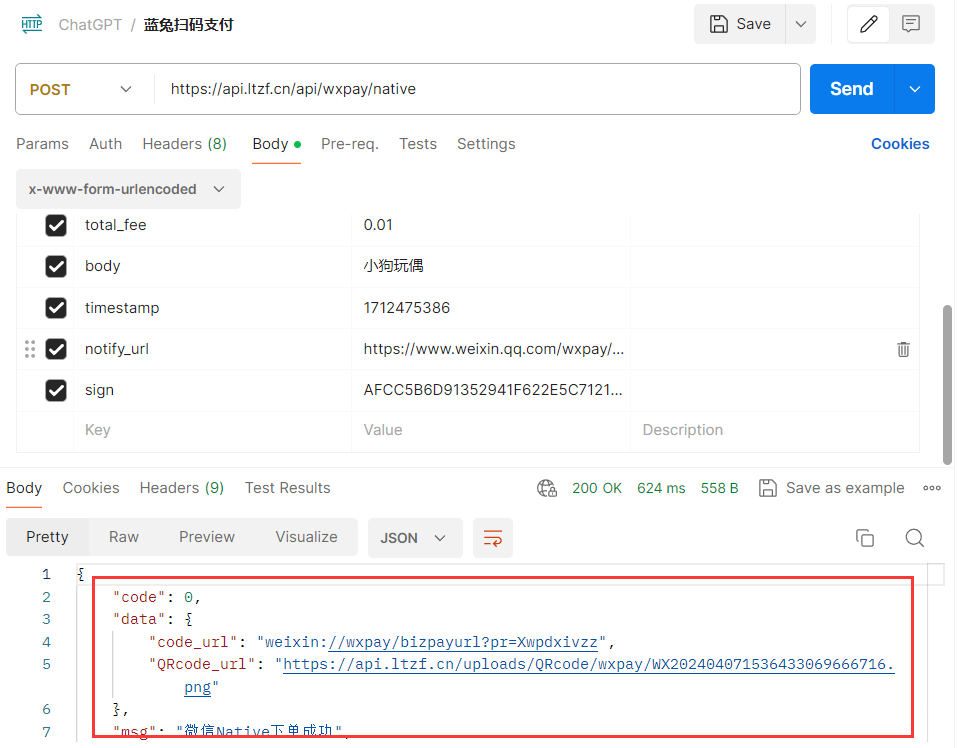Screen dimensions: 959x748
Task: Click the ChatGPT collection breadcrumb
Action: click(90, 24)
